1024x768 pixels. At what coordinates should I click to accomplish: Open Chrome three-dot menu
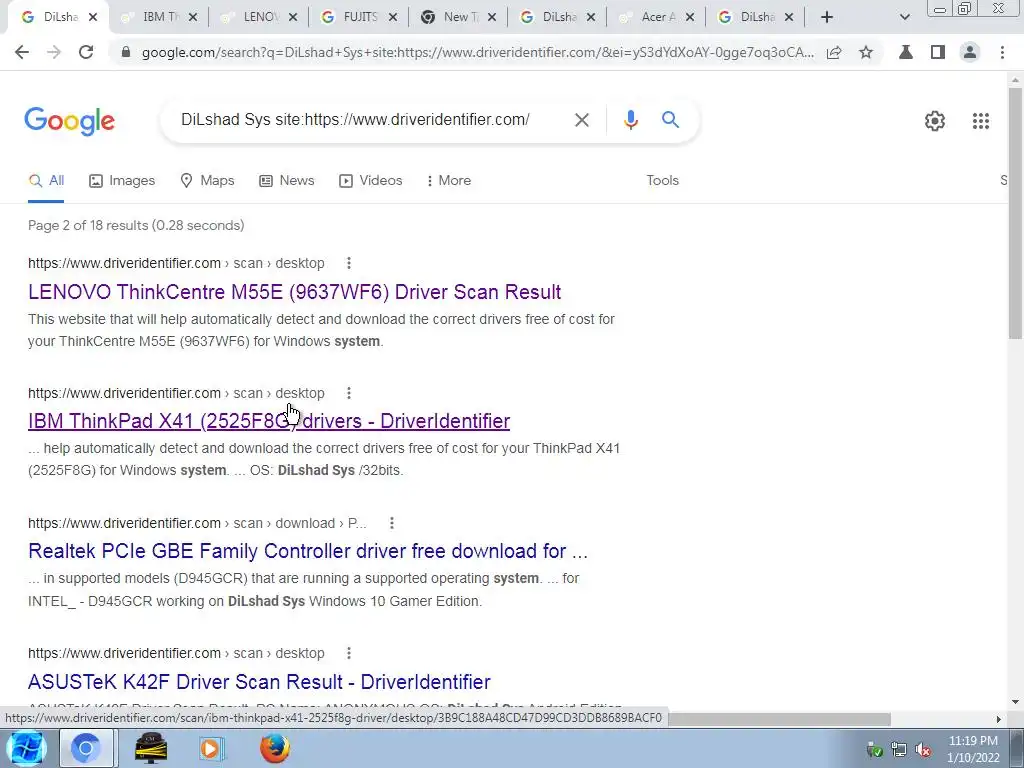coord(1002,52)
